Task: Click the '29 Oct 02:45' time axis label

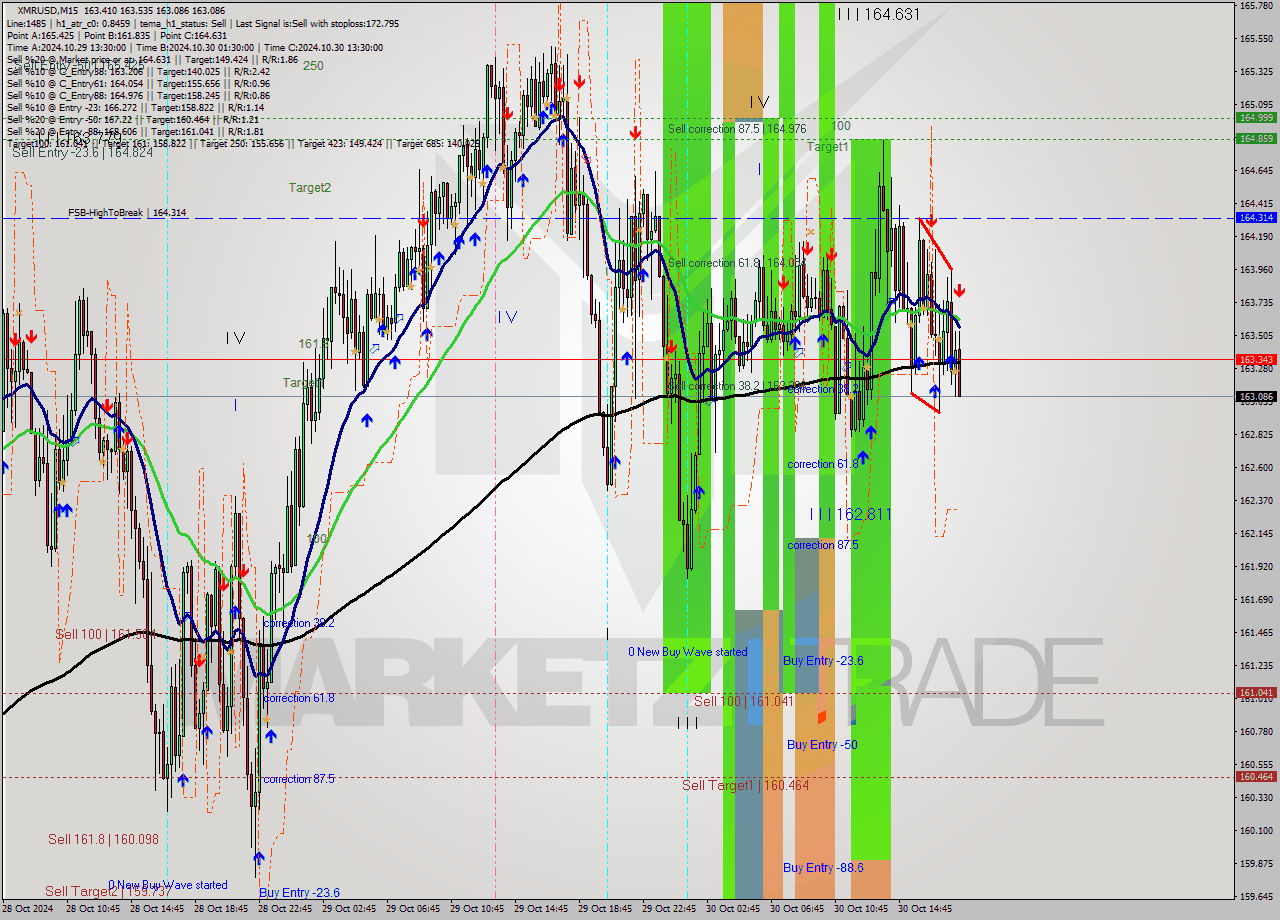Action: (349, 909)
